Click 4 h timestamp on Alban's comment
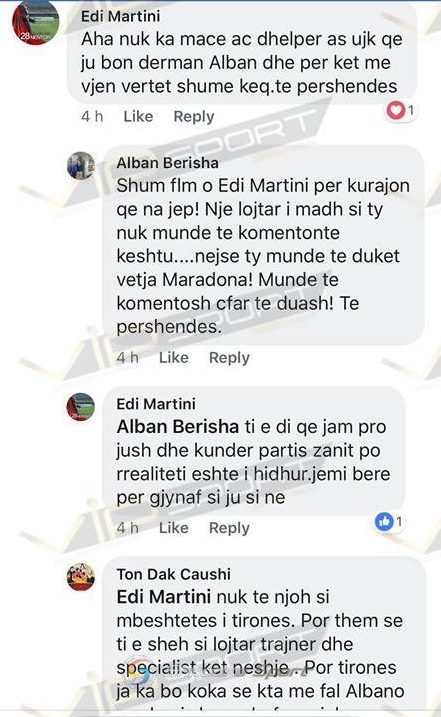 127,357
